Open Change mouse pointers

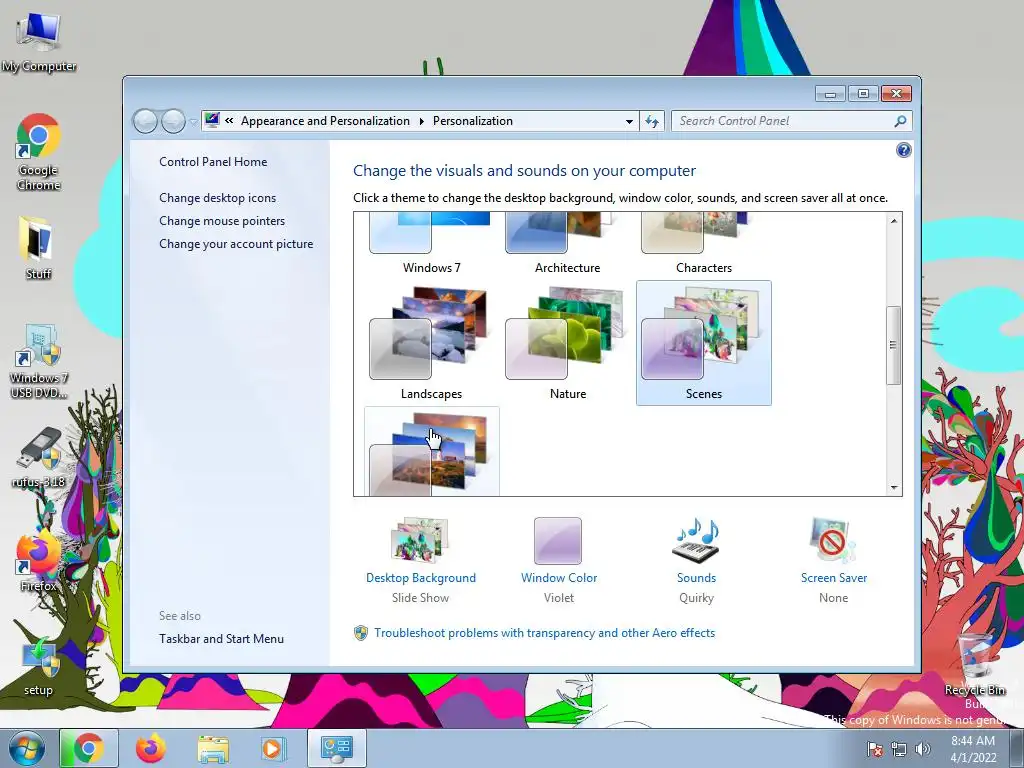click(222, 221)
